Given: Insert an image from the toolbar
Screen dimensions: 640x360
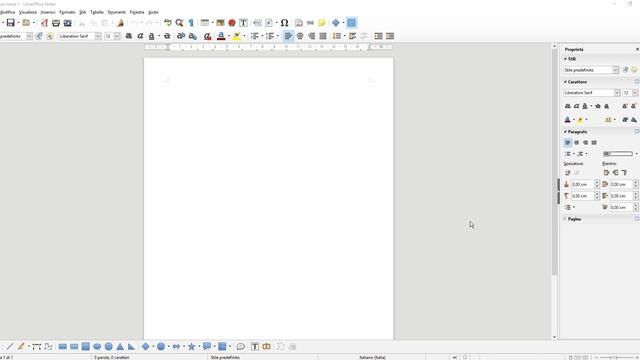Looking at the screenshot, I should coord(220,23).
